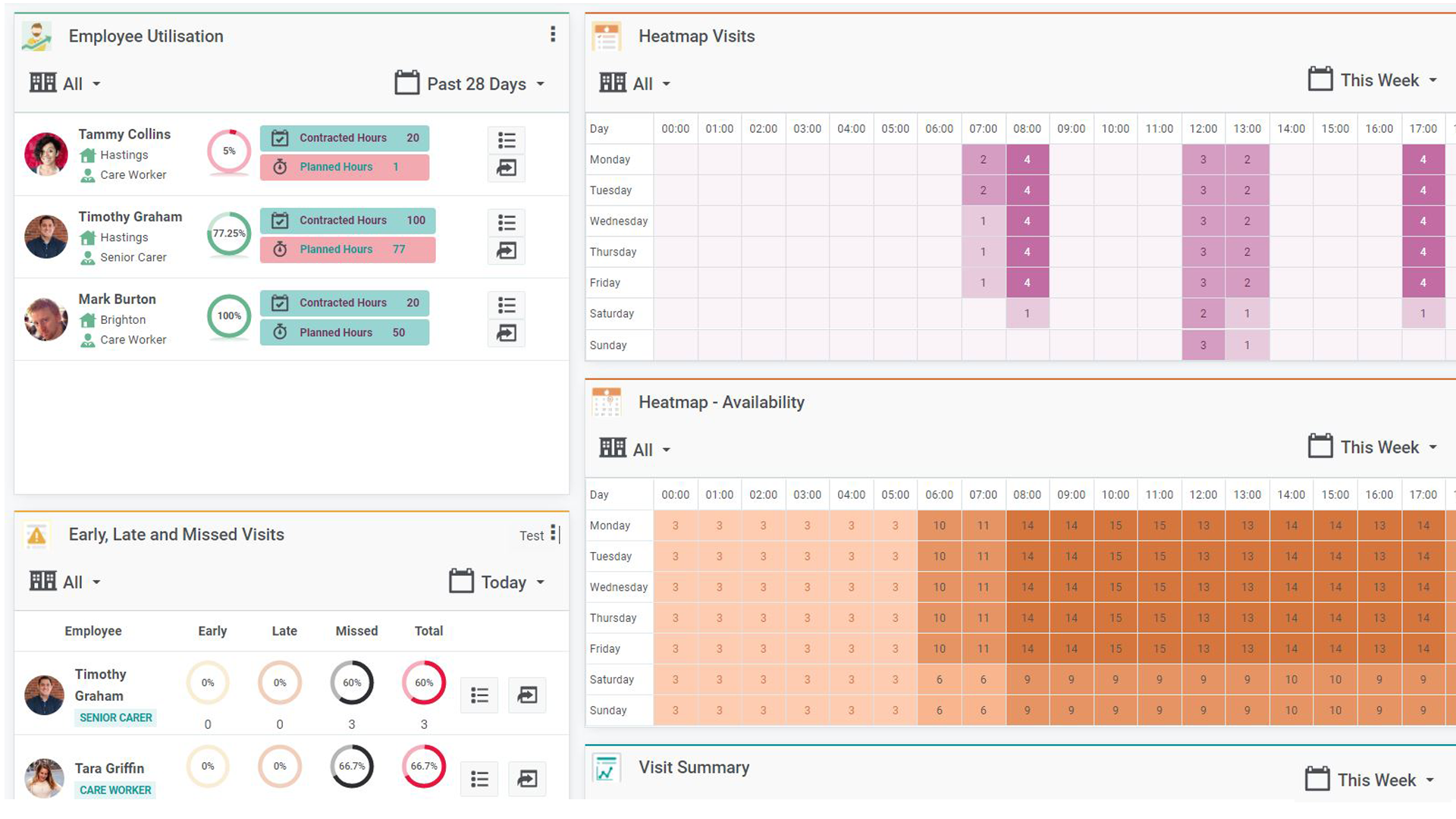
Task: Click the building filter icon in Early, Late and Missed Visits
Action: click(43, 581)
